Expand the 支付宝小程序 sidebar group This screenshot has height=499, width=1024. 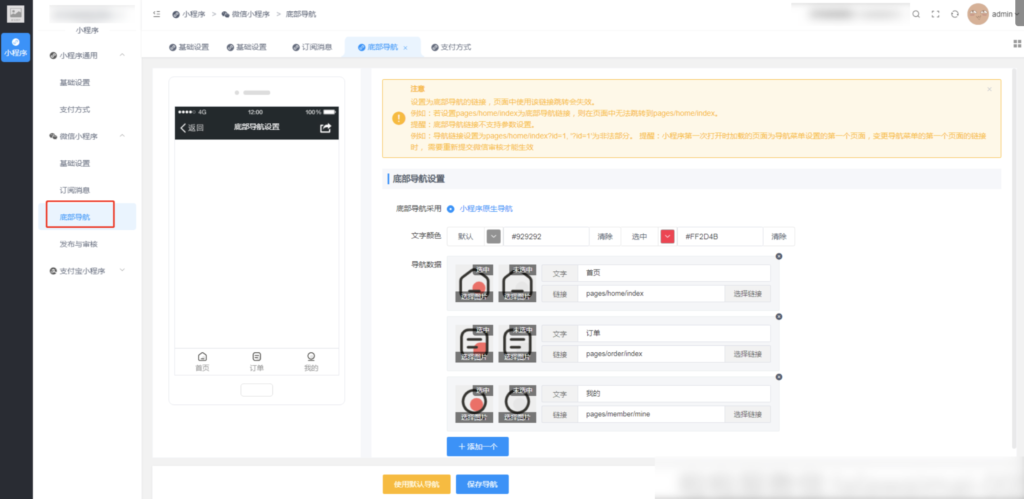[122, 270]
